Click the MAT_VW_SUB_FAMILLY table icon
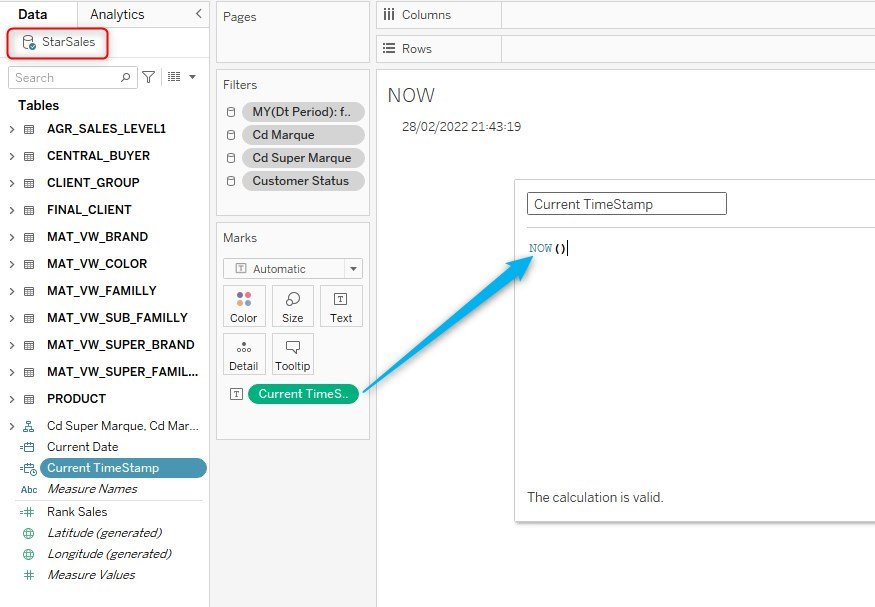The width and height of the screenshot is (875, 607). pyautogui.click(x=29, y=318)
